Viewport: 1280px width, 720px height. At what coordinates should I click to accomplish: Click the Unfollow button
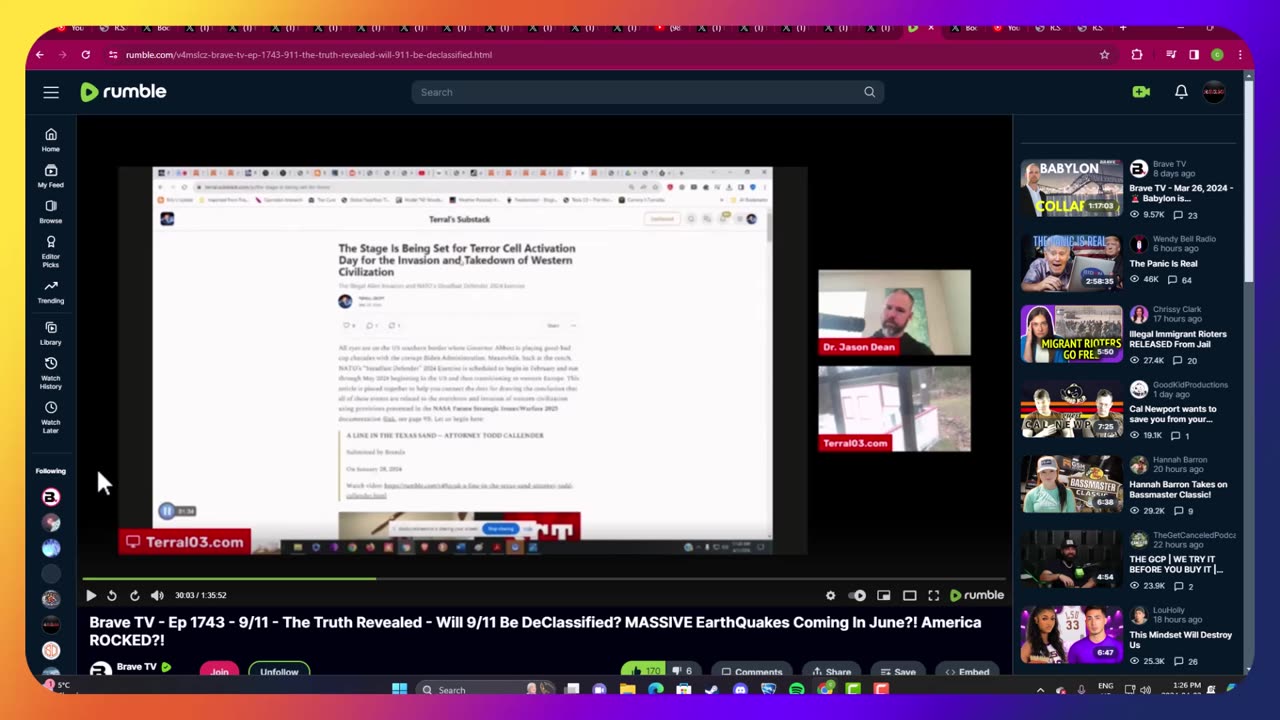pos(279,671)
